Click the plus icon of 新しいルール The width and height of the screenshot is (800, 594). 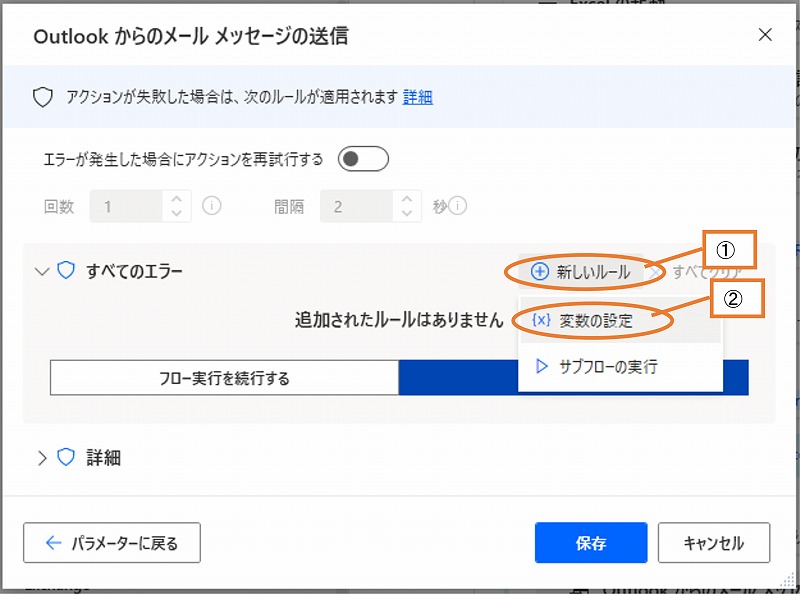pyautogui.click(x=540, y=271)
